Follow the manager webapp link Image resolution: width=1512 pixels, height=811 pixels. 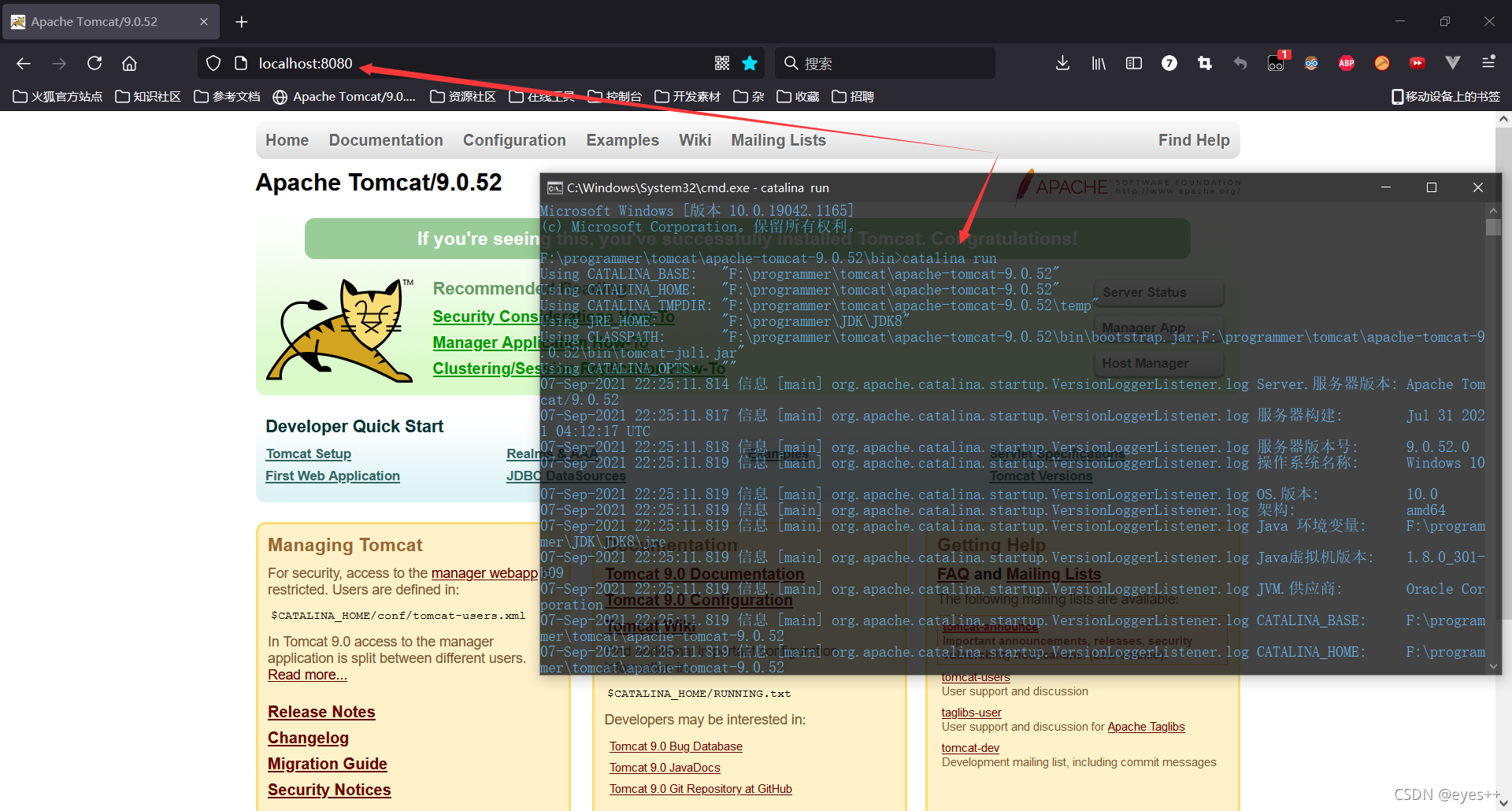tap(484, 573)
